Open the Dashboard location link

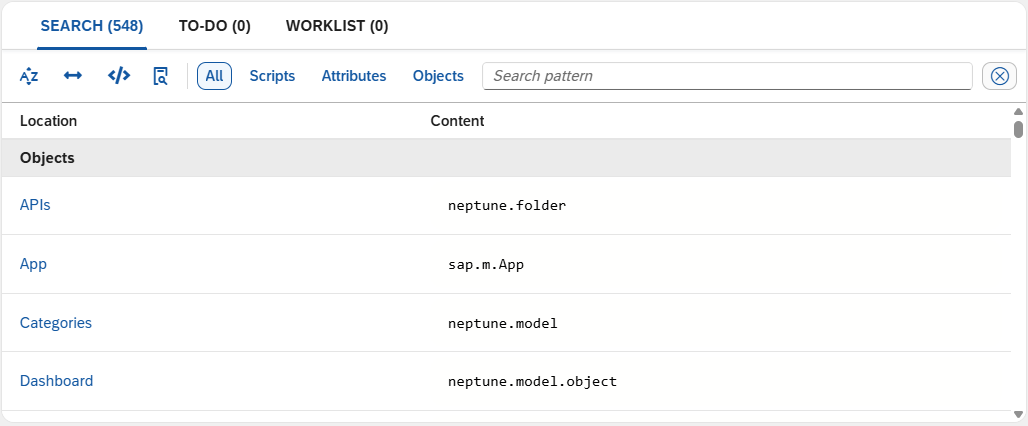pyautogui.click(x=56, y=381)
